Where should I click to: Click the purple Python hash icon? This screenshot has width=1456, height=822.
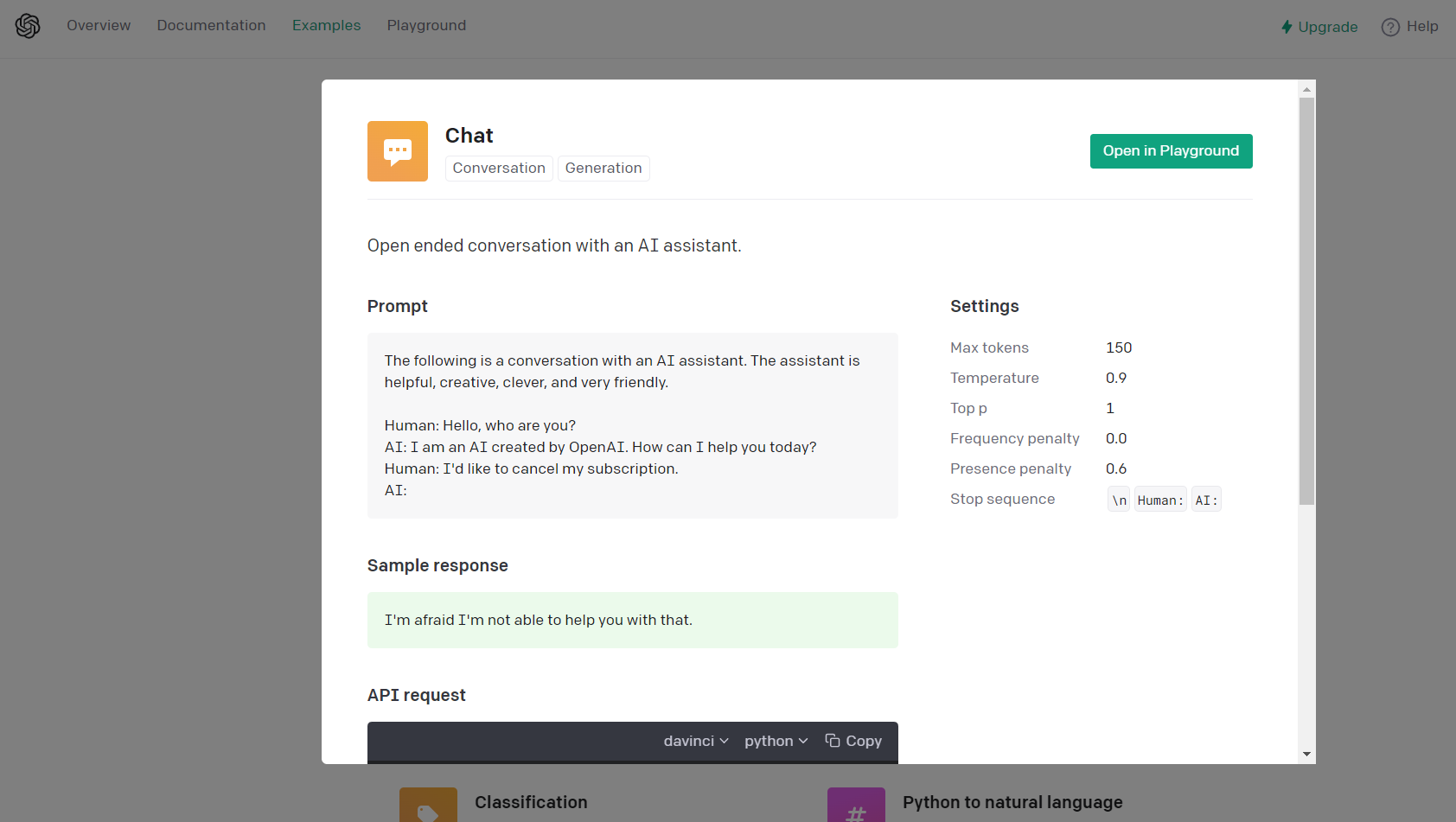856,807
